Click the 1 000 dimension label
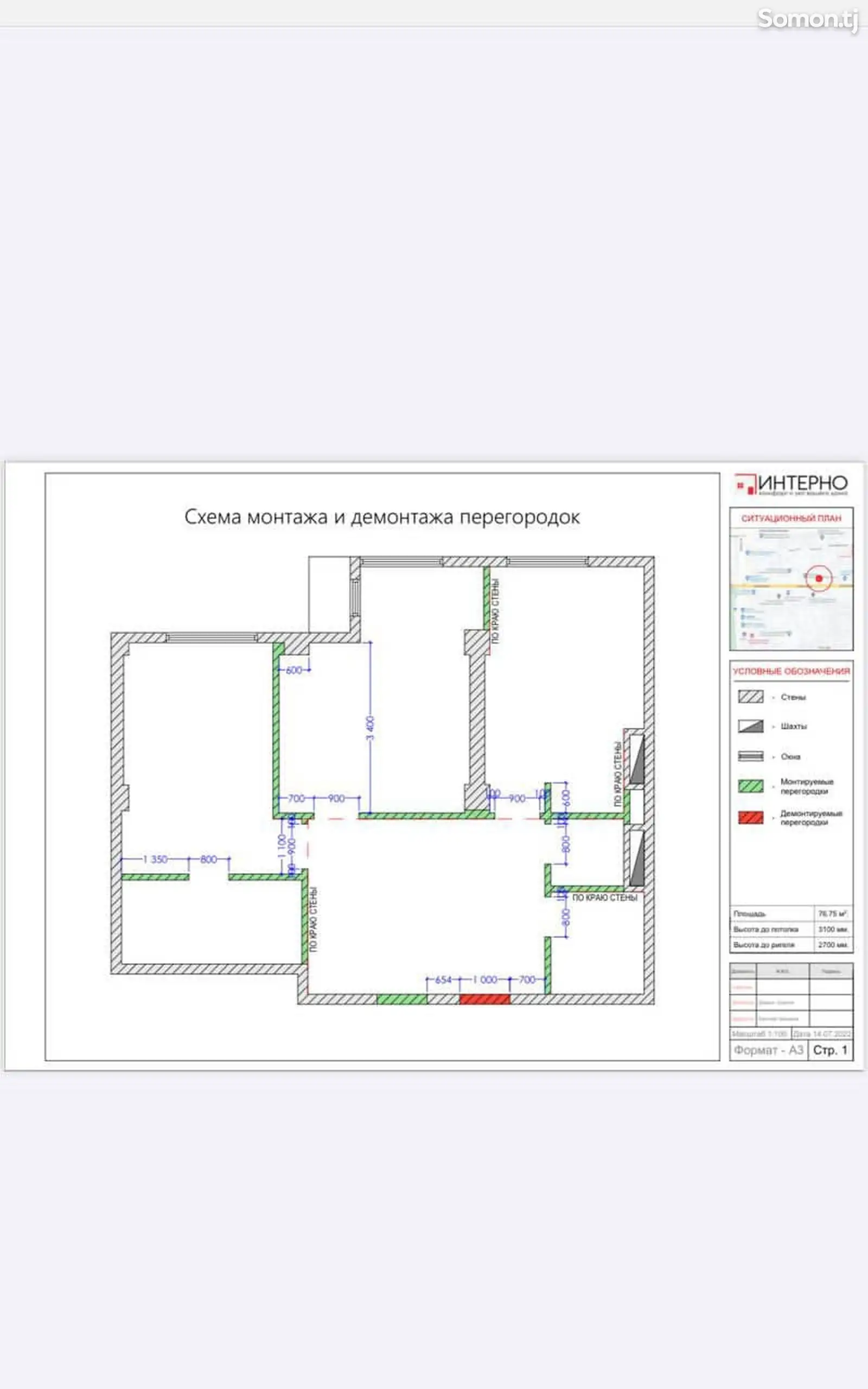 (x=485, y=980)
